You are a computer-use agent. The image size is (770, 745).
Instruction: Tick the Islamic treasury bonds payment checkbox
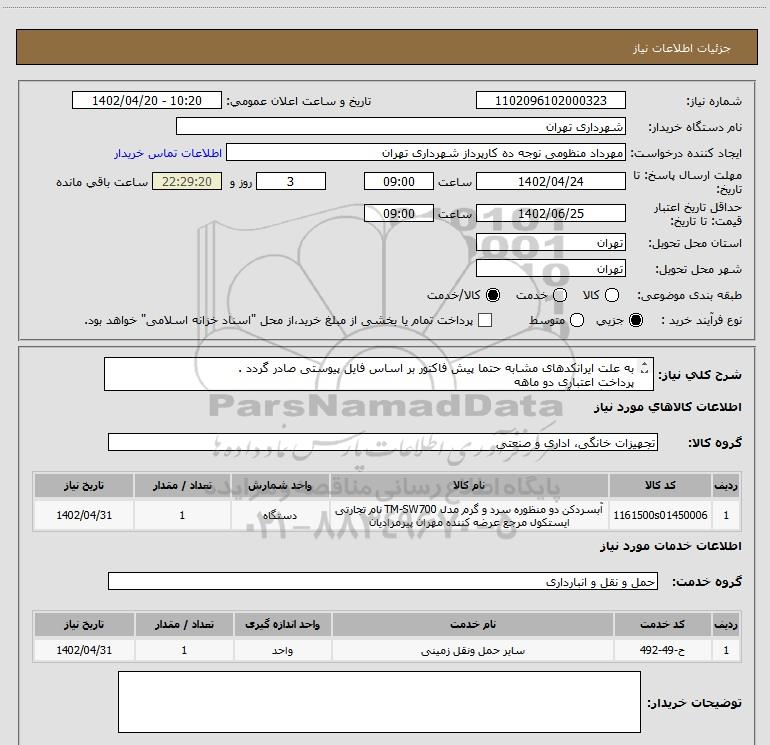click(485, 320)
